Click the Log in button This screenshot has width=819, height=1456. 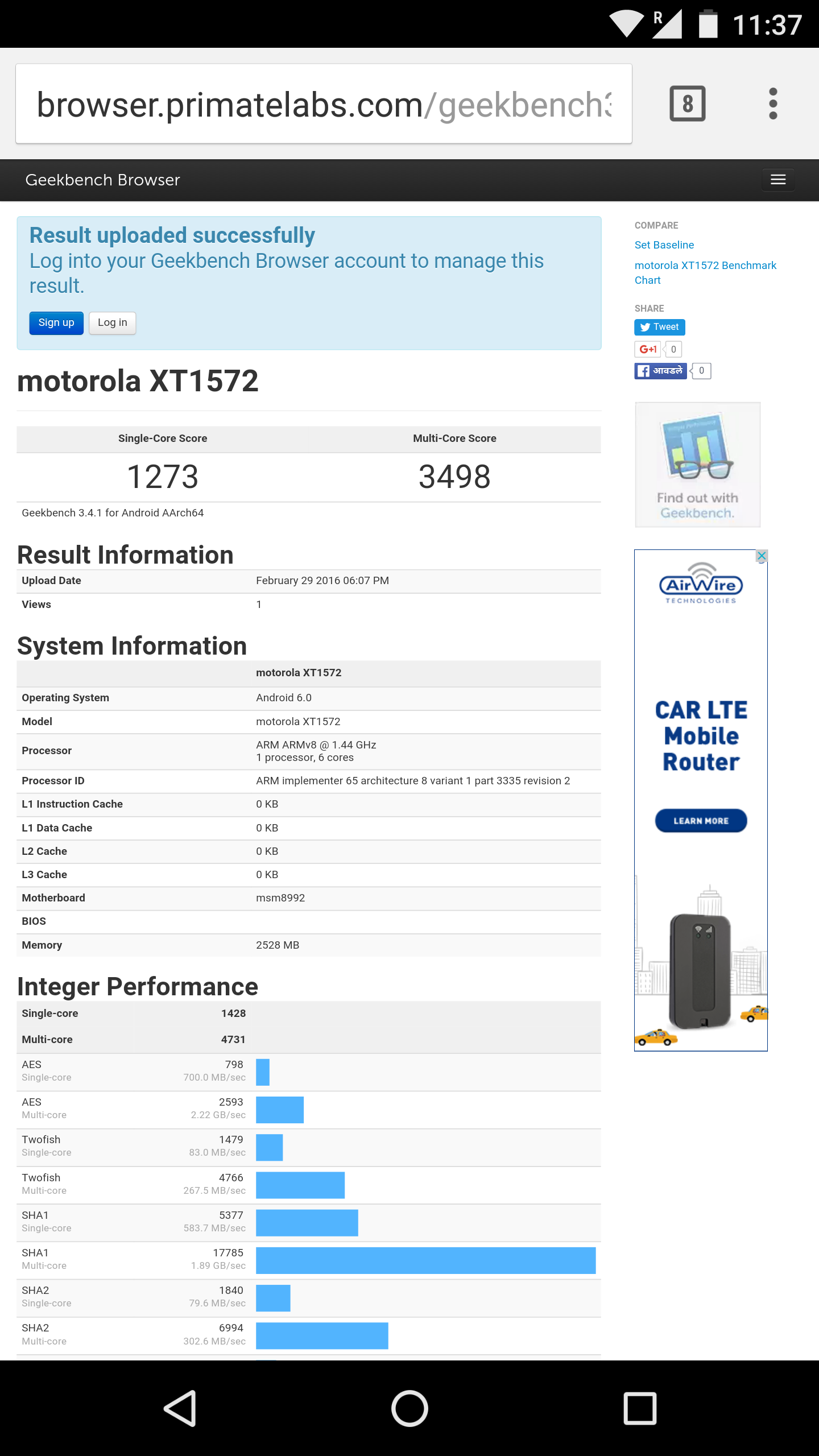(x=113, y=323)
